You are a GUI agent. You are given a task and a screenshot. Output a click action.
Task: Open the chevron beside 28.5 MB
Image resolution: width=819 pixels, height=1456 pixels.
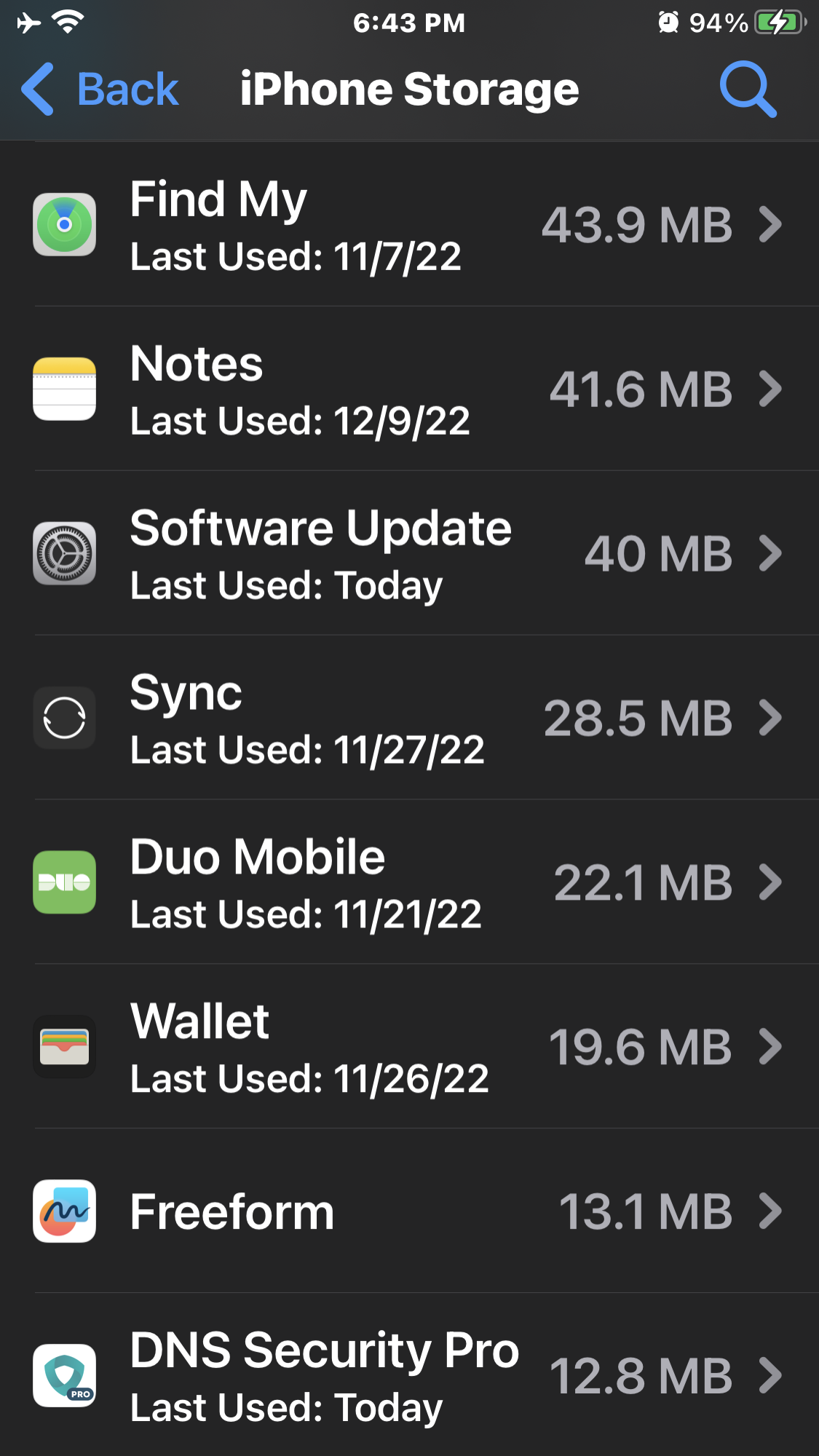coord(770,718)
